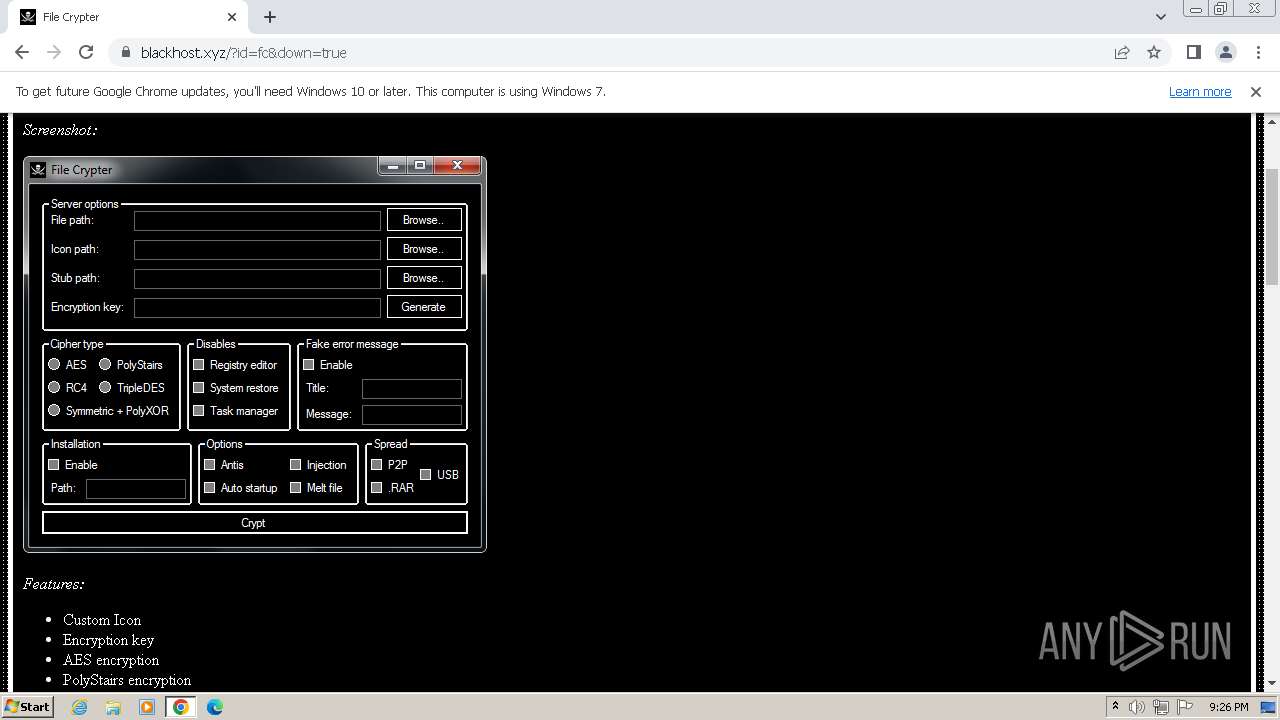This screenshot has width=1280, height=720.
Task: Enable the Fake error message checkbox
Action: (x=309, y=365)
